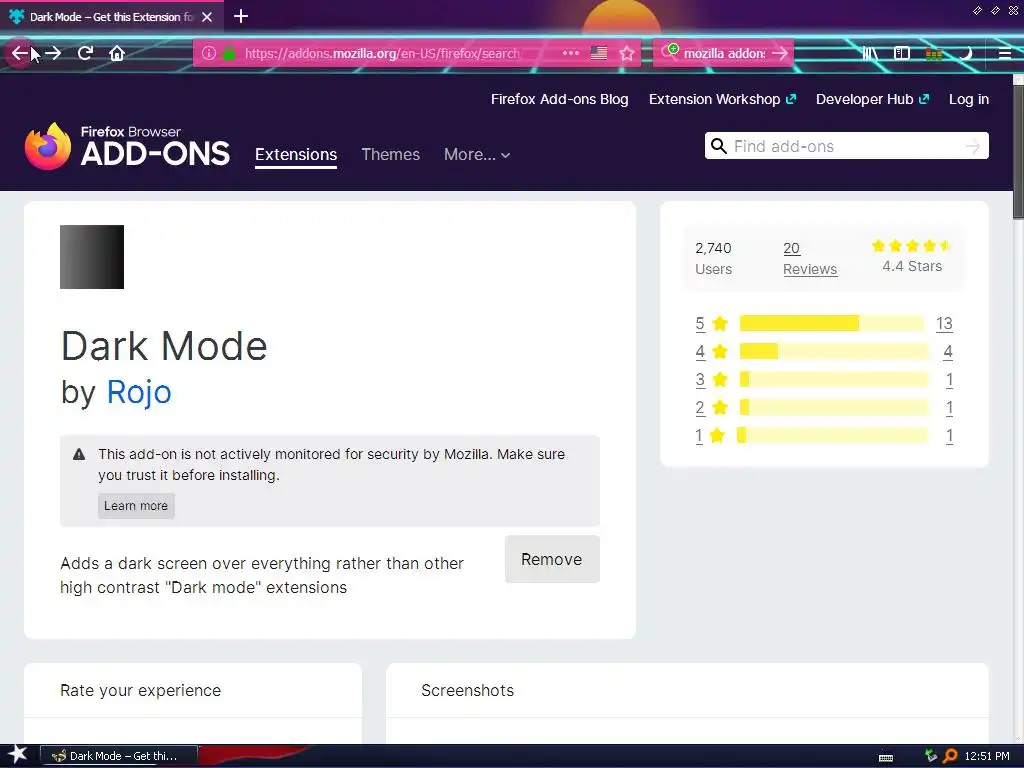Close the Dark Mode browser tab
The width and height of the screenshot is (1024, 768).
pyautogui.click(x=207, y=17)
